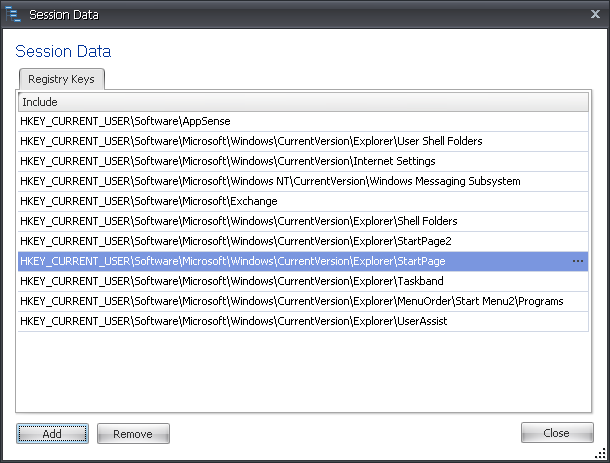Open ellipsis button on StartPage row
The width and height of the screenshot is (610, 463).
(x=578, y=261)
